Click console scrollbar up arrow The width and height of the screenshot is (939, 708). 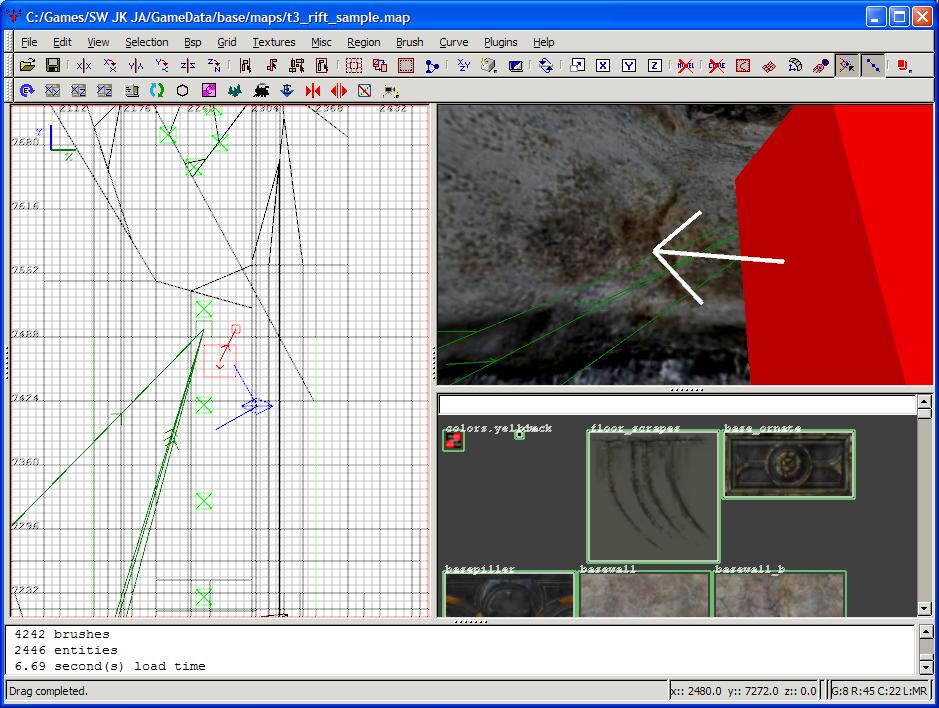(x=926, y=632)
